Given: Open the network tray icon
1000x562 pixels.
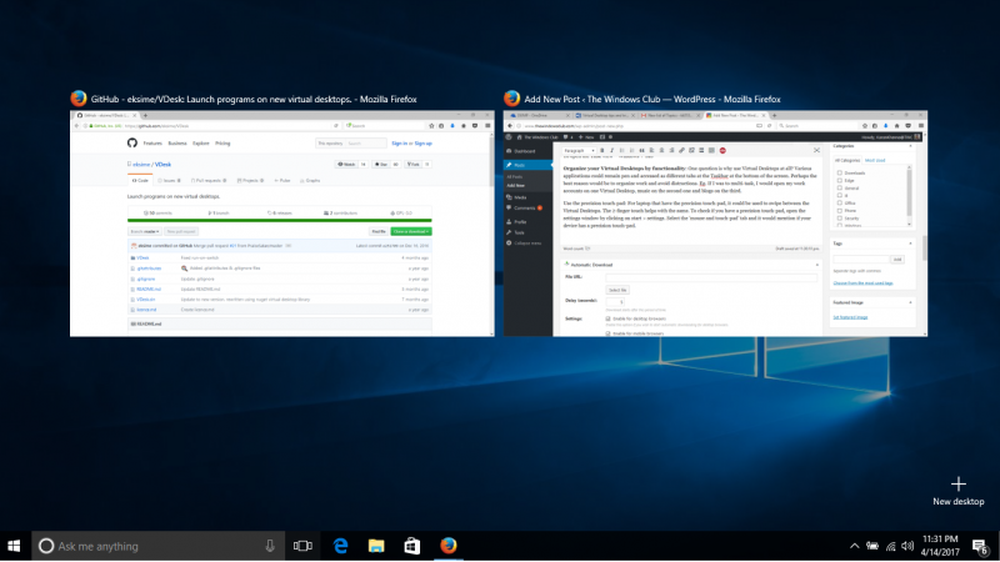Looking at the screenshot, I should coord(891,546).
